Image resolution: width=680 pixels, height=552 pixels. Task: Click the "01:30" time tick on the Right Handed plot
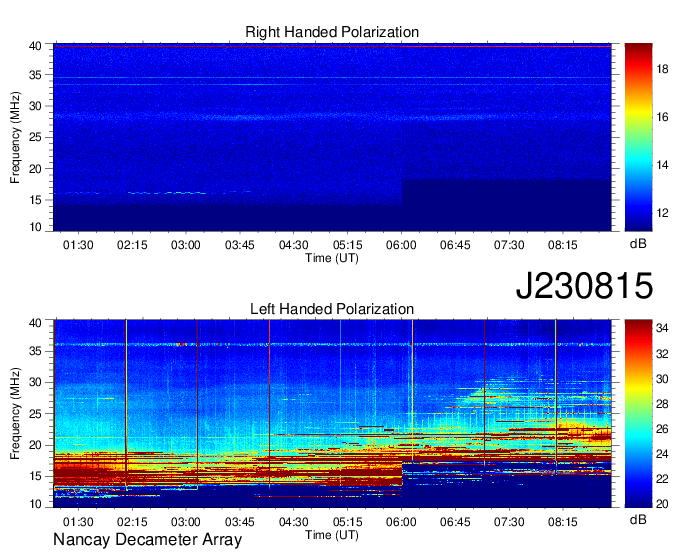pos(78,245)
